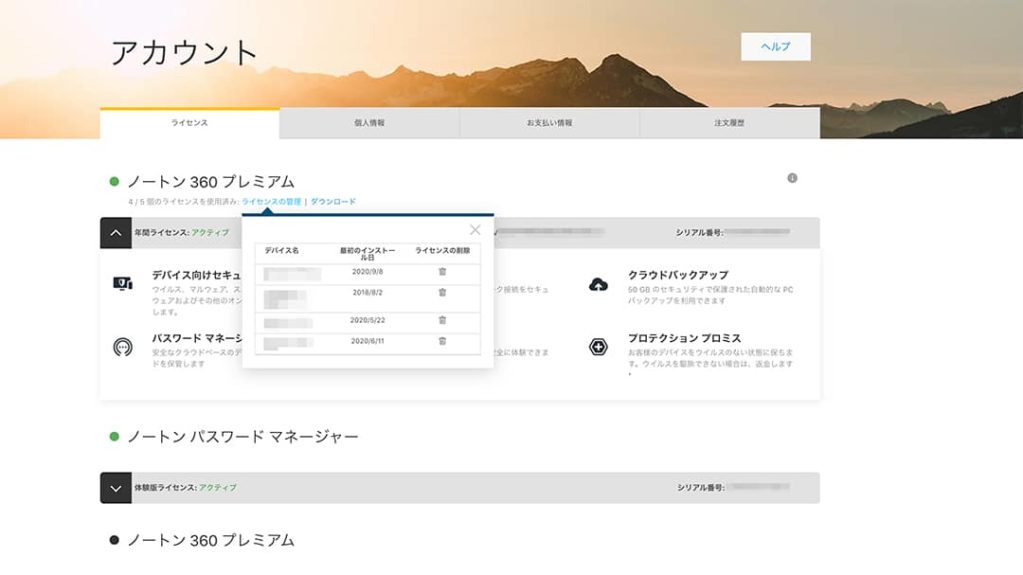
Task: Expand the 体験版ライセンス section chevron
Action: click(x=115, y=488)
